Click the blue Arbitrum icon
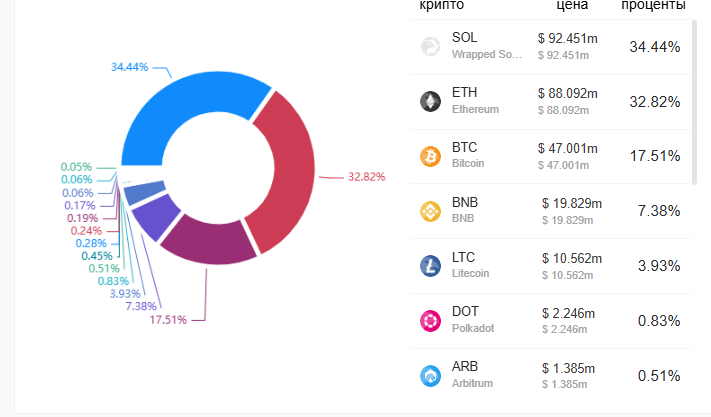Screen dimensions: 711x417 coord(430,375)
